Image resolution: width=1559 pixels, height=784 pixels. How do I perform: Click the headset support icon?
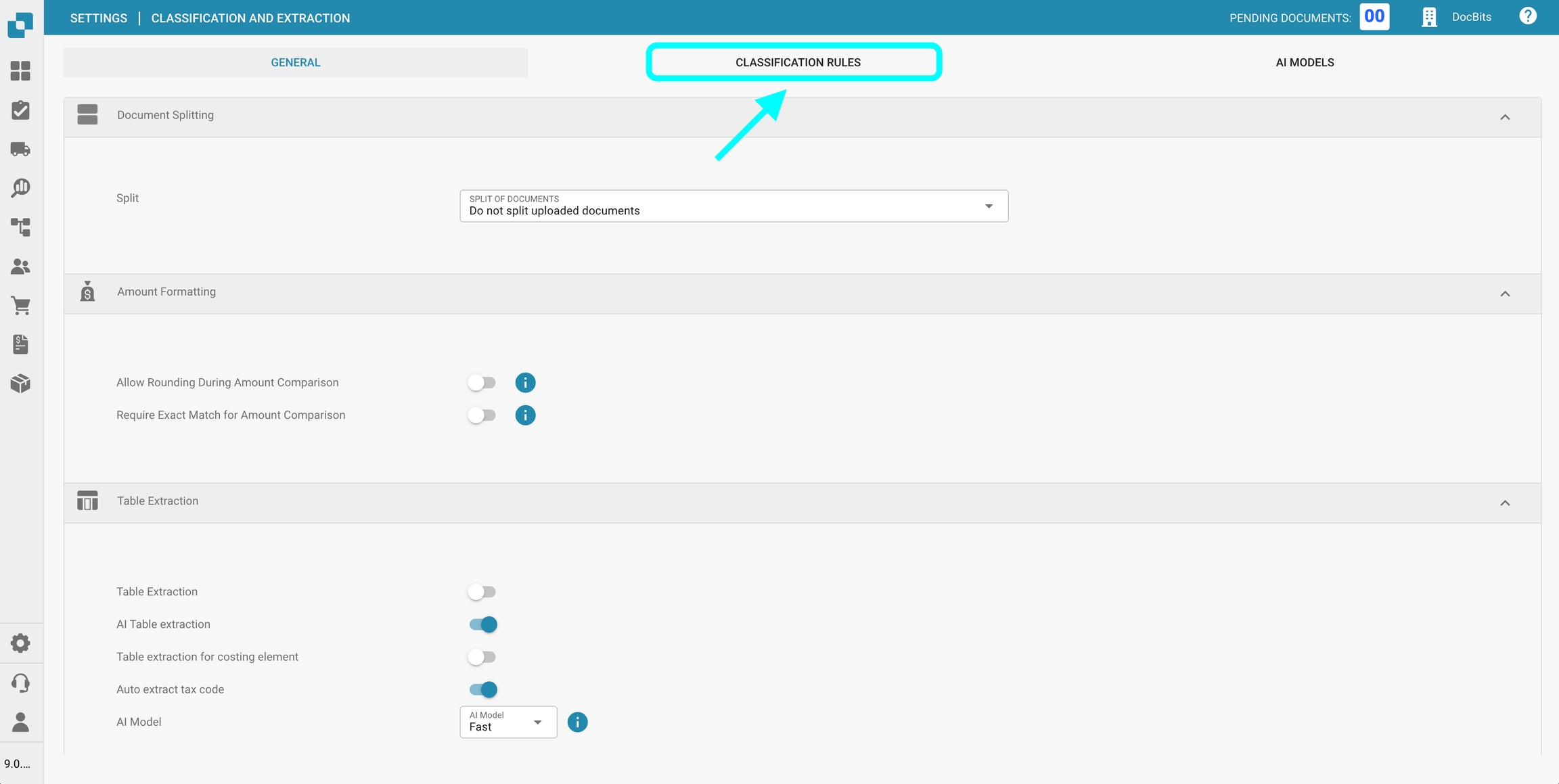(20, 683)
